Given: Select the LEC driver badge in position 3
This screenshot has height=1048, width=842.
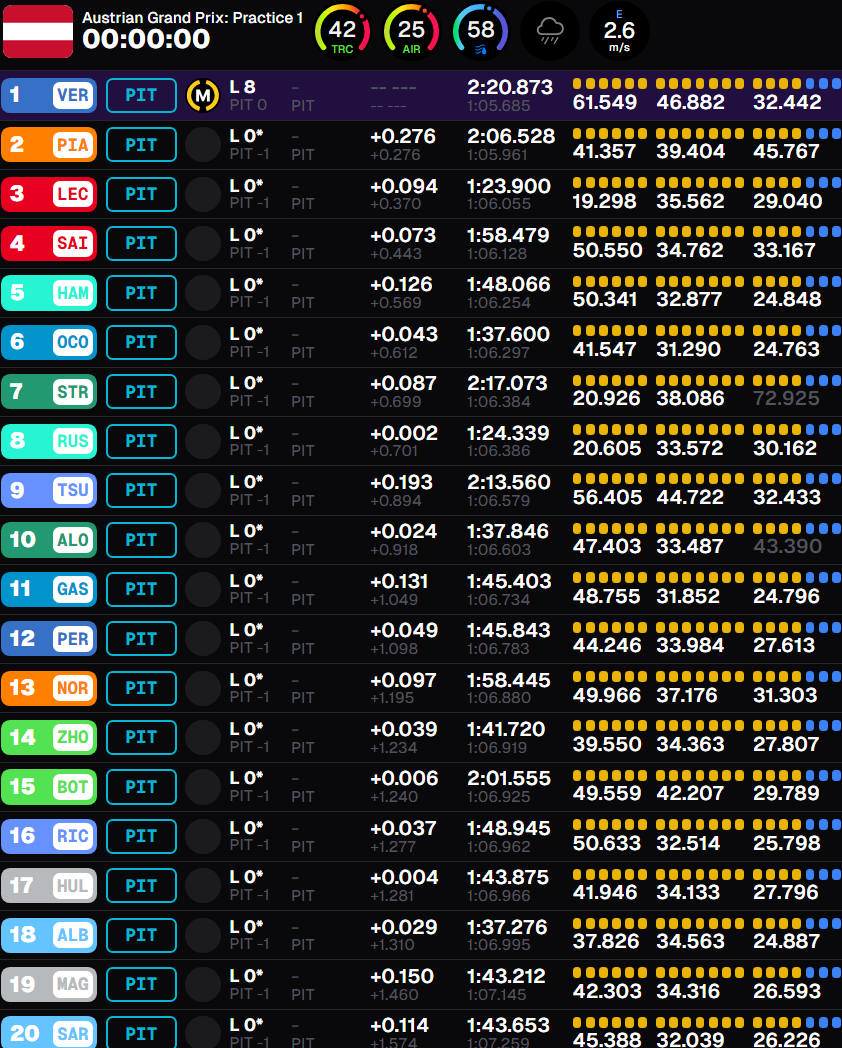Looking at the screenshot, I should 49,194.
